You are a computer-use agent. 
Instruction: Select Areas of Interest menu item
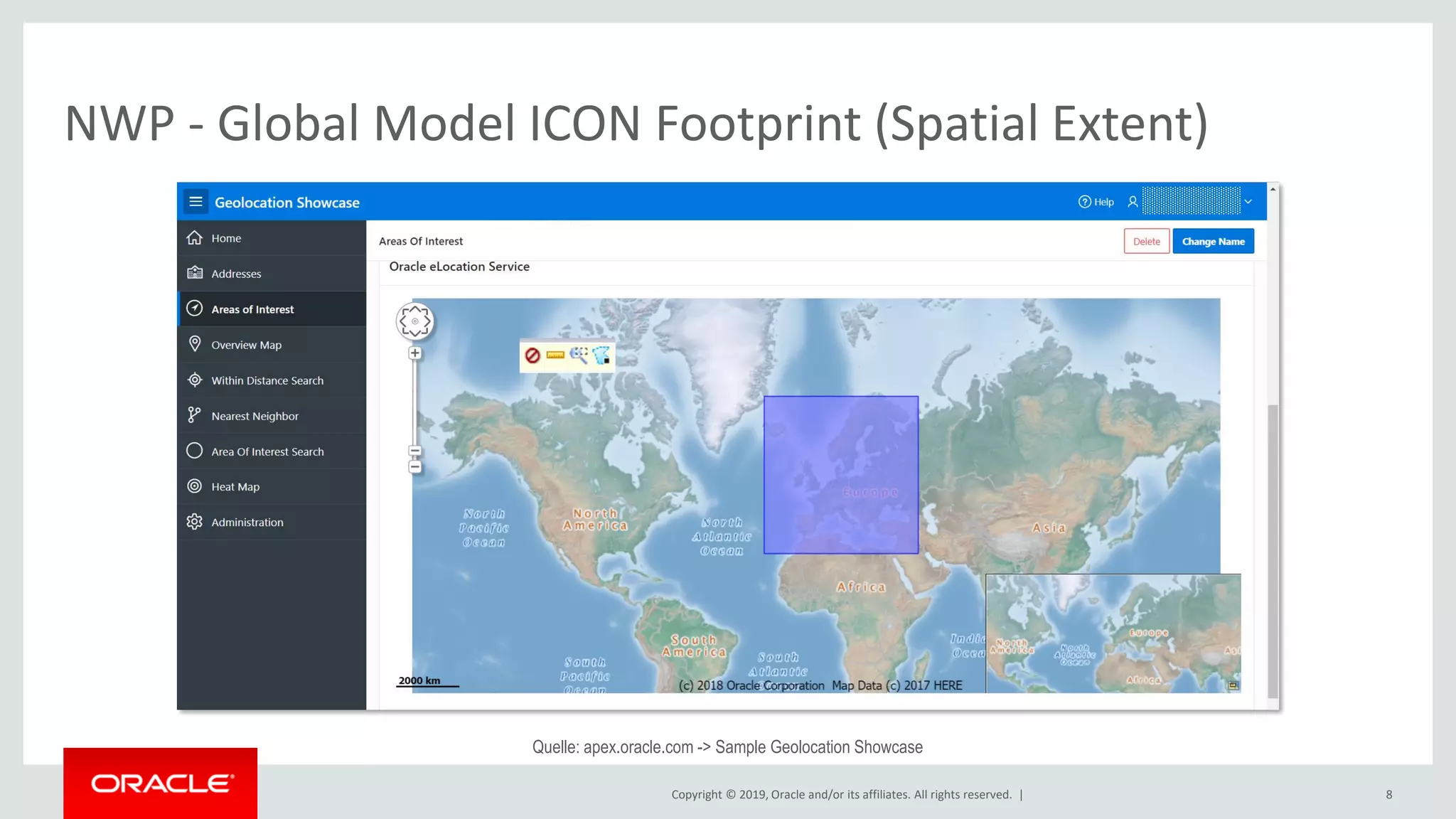click(x=272, y=309)
